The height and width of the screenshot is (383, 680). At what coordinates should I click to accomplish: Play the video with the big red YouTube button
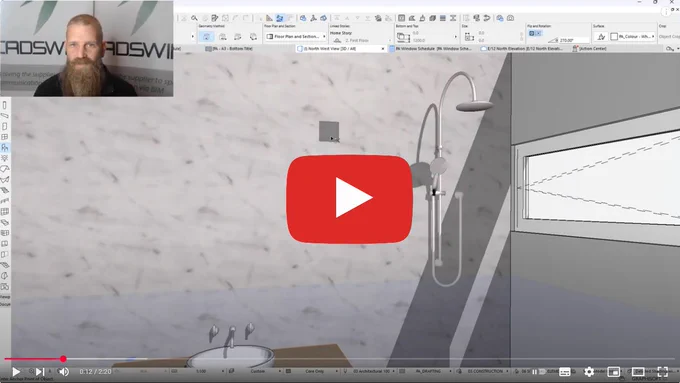pyautogui.click(x=349, y=199)
